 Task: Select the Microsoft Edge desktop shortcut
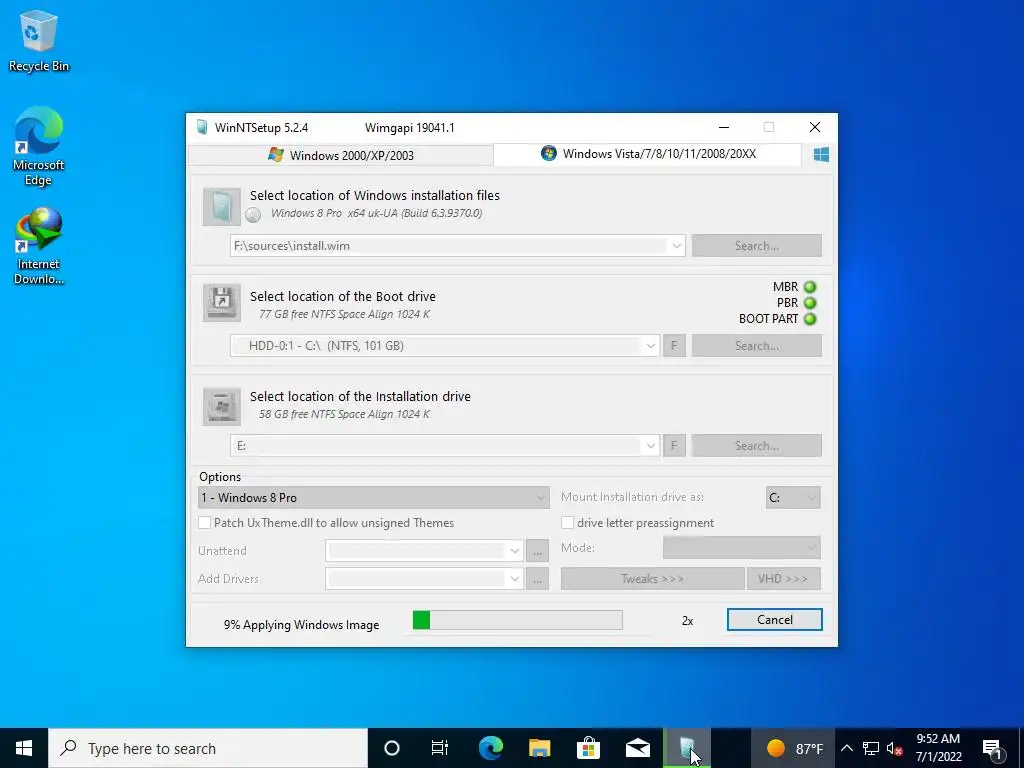pyautogui.click(x=39, y=147)
